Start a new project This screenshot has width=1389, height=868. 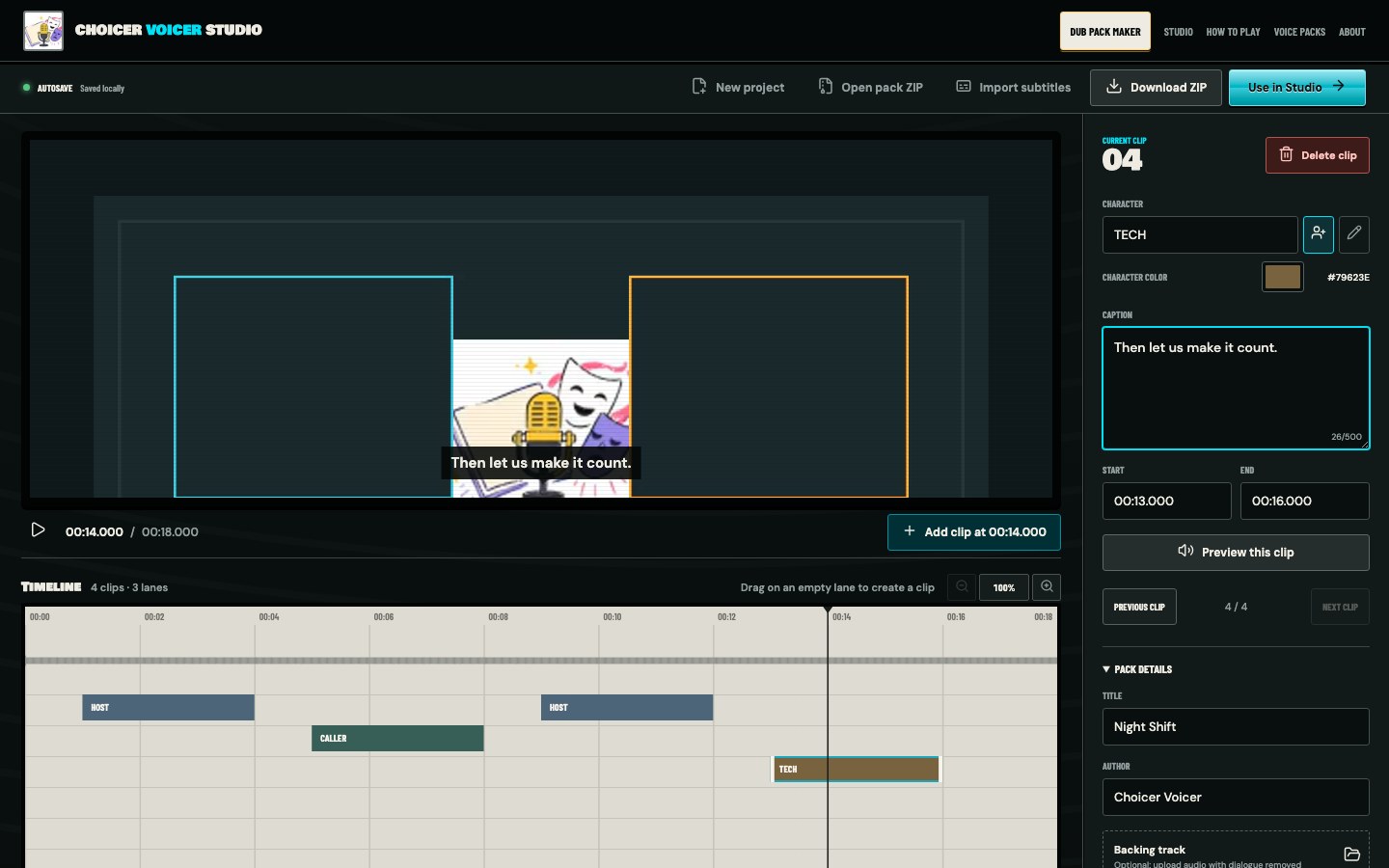point(738,87)
